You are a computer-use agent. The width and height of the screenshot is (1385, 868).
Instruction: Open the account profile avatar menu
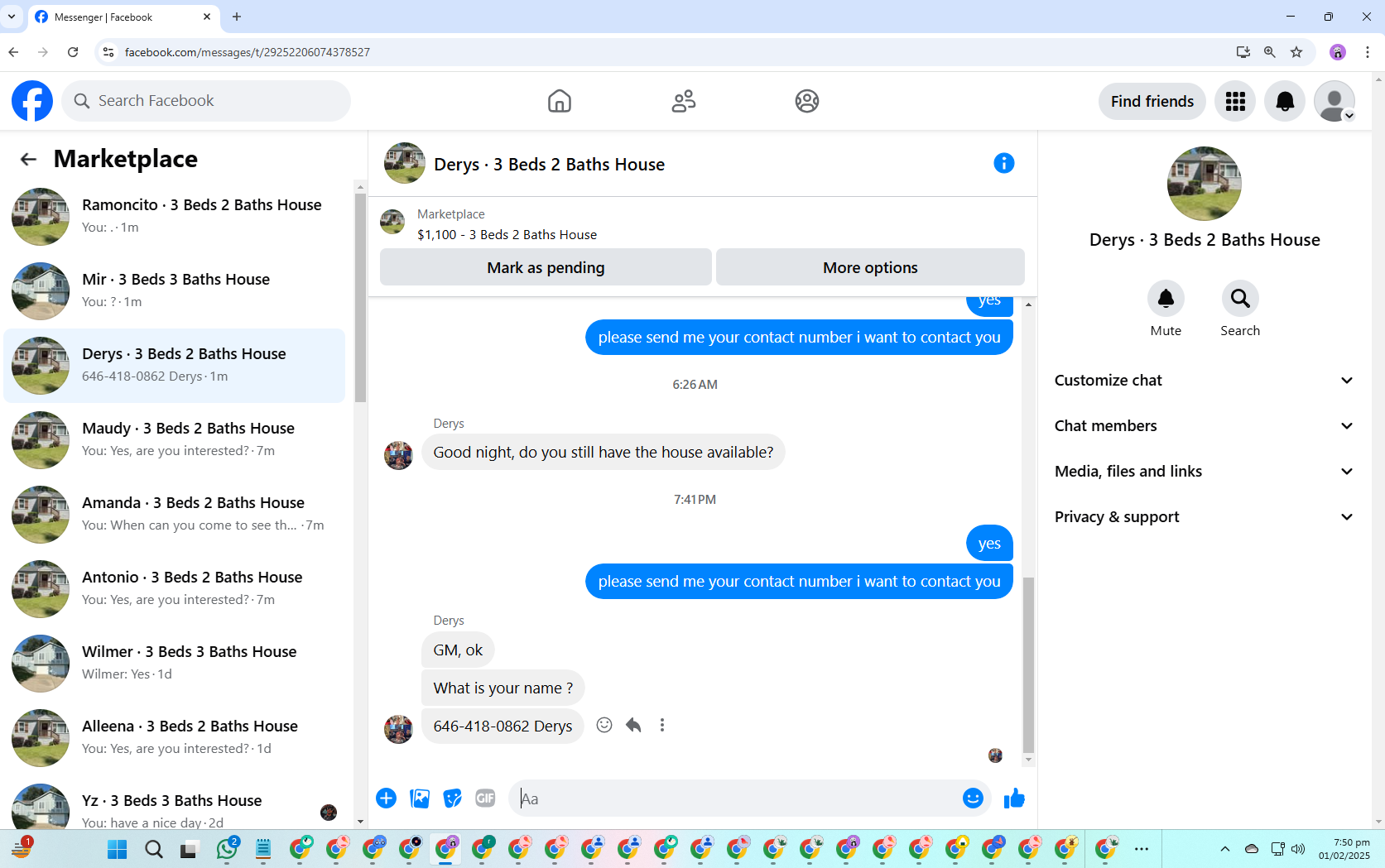[1335, 101]
